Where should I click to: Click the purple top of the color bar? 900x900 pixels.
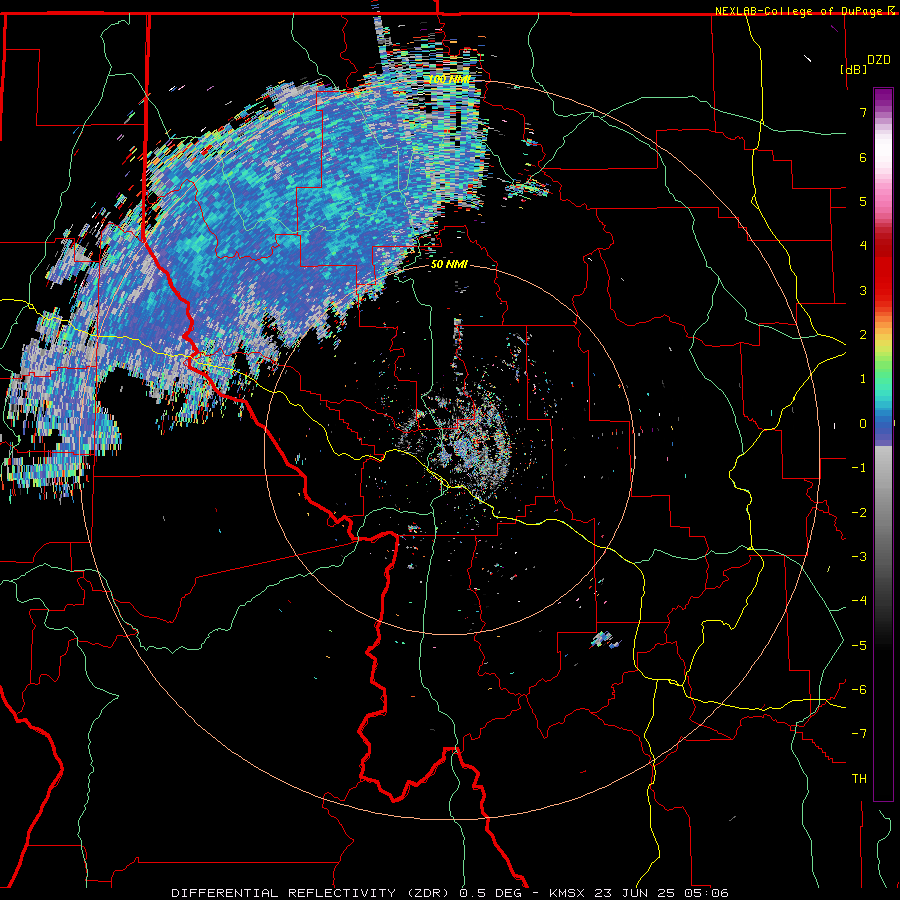pos(883,98)
